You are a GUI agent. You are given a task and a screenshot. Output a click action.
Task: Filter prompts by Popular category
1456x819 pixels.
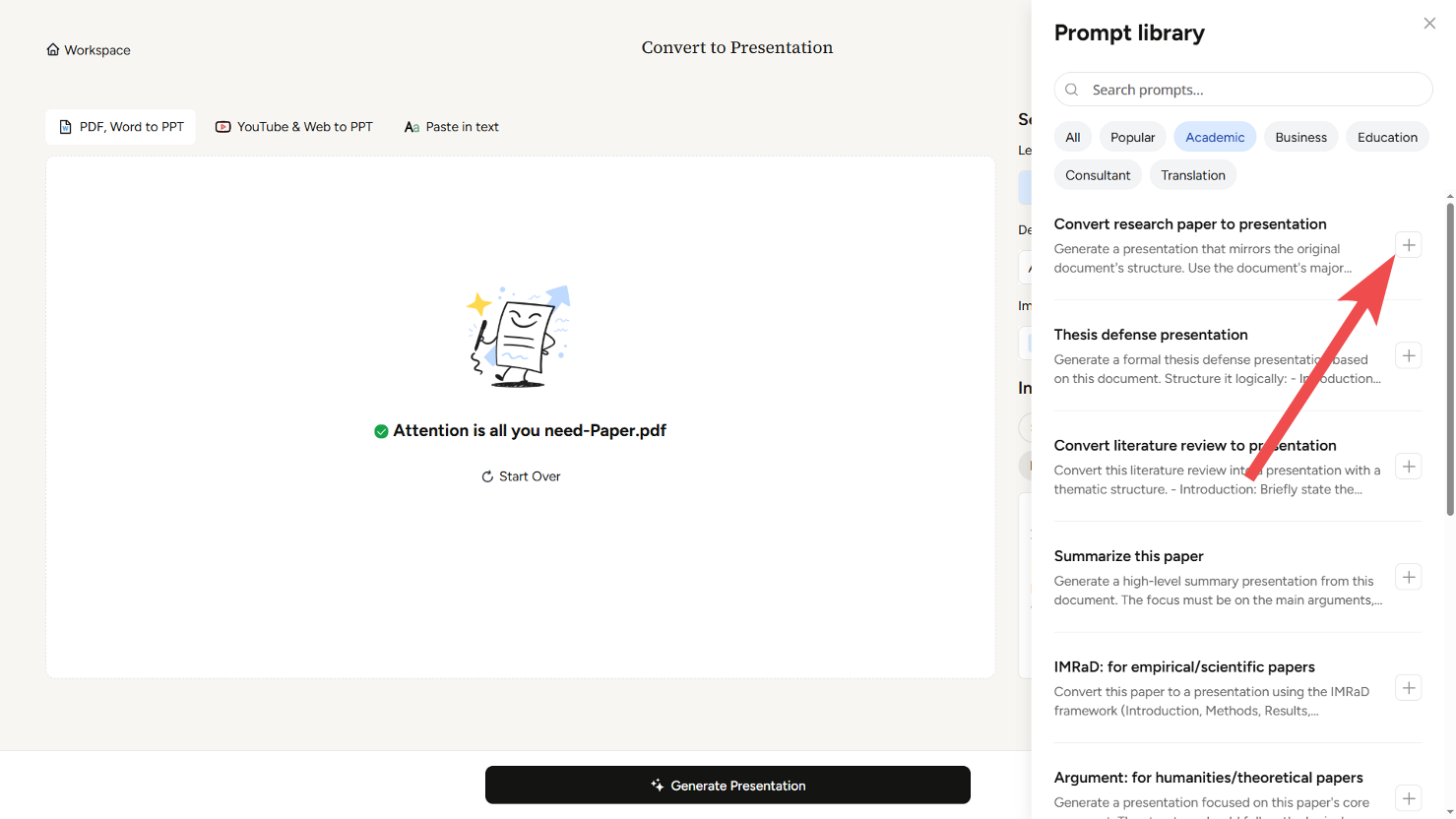pyautogui.click(x=1132, y=138)
